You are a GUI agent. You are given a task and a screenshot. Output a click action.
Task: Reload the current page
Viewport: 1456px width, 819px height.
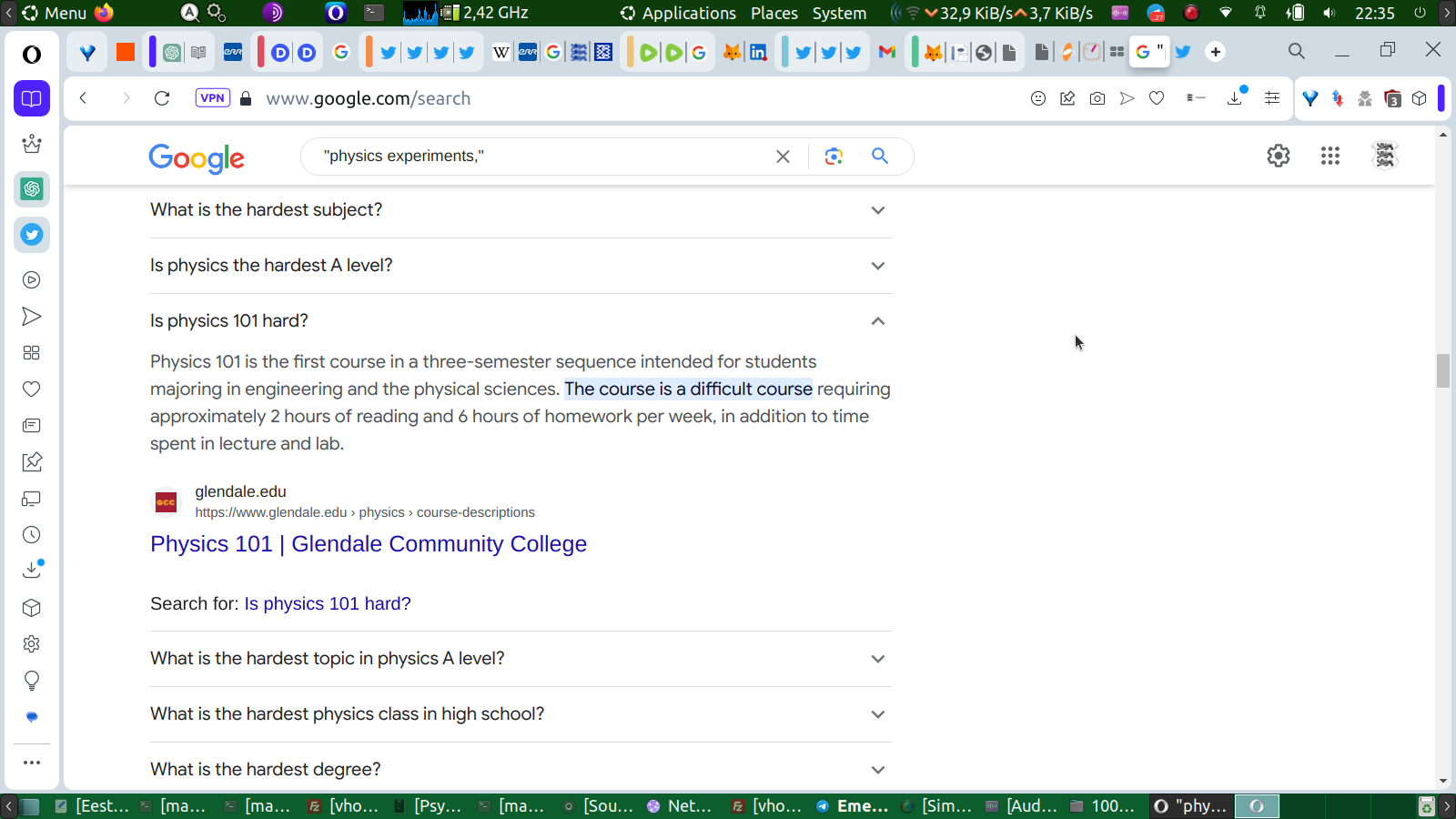(162, 98)
